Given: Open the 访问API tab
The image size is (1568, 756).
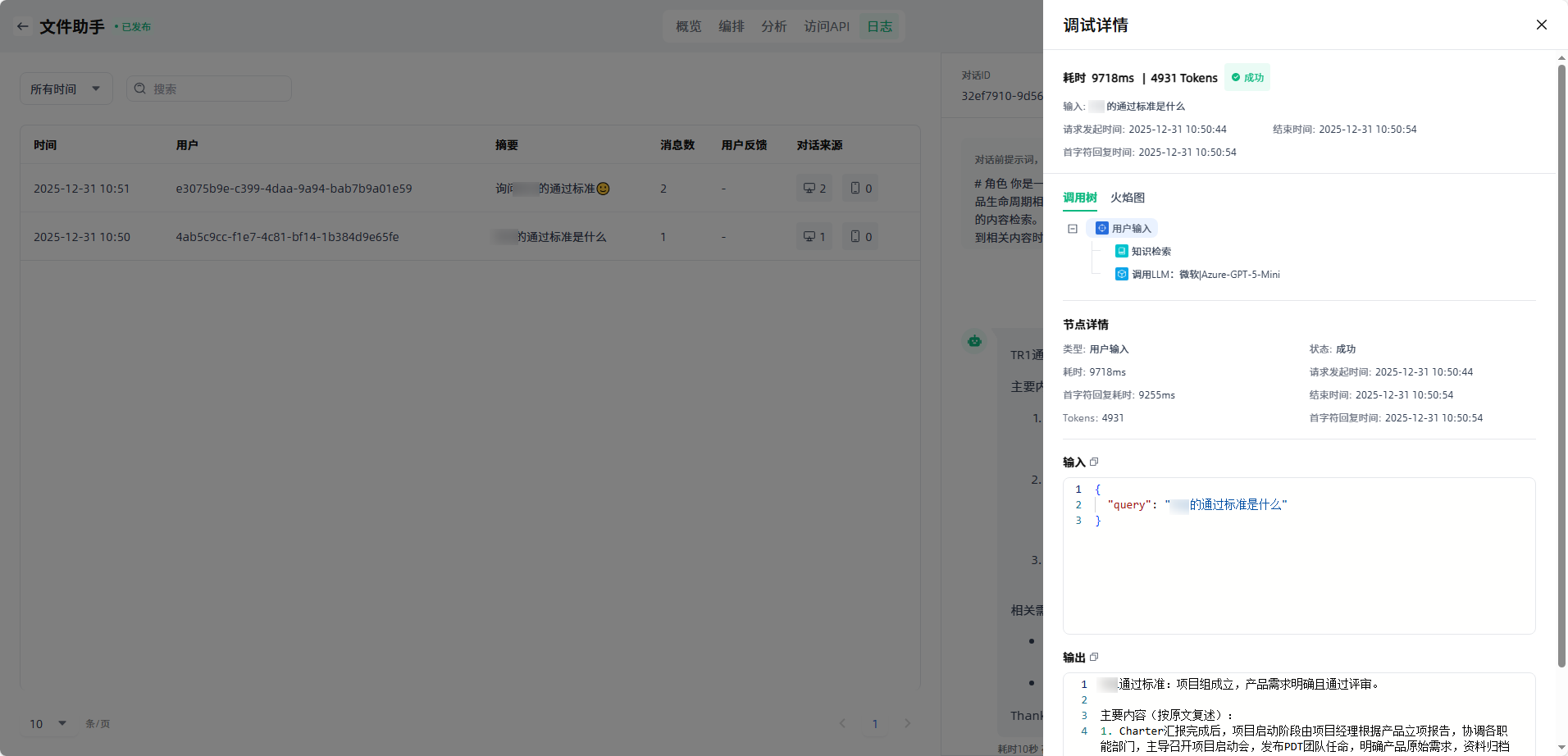Looking at the screenshot, I should pos(826,26).
